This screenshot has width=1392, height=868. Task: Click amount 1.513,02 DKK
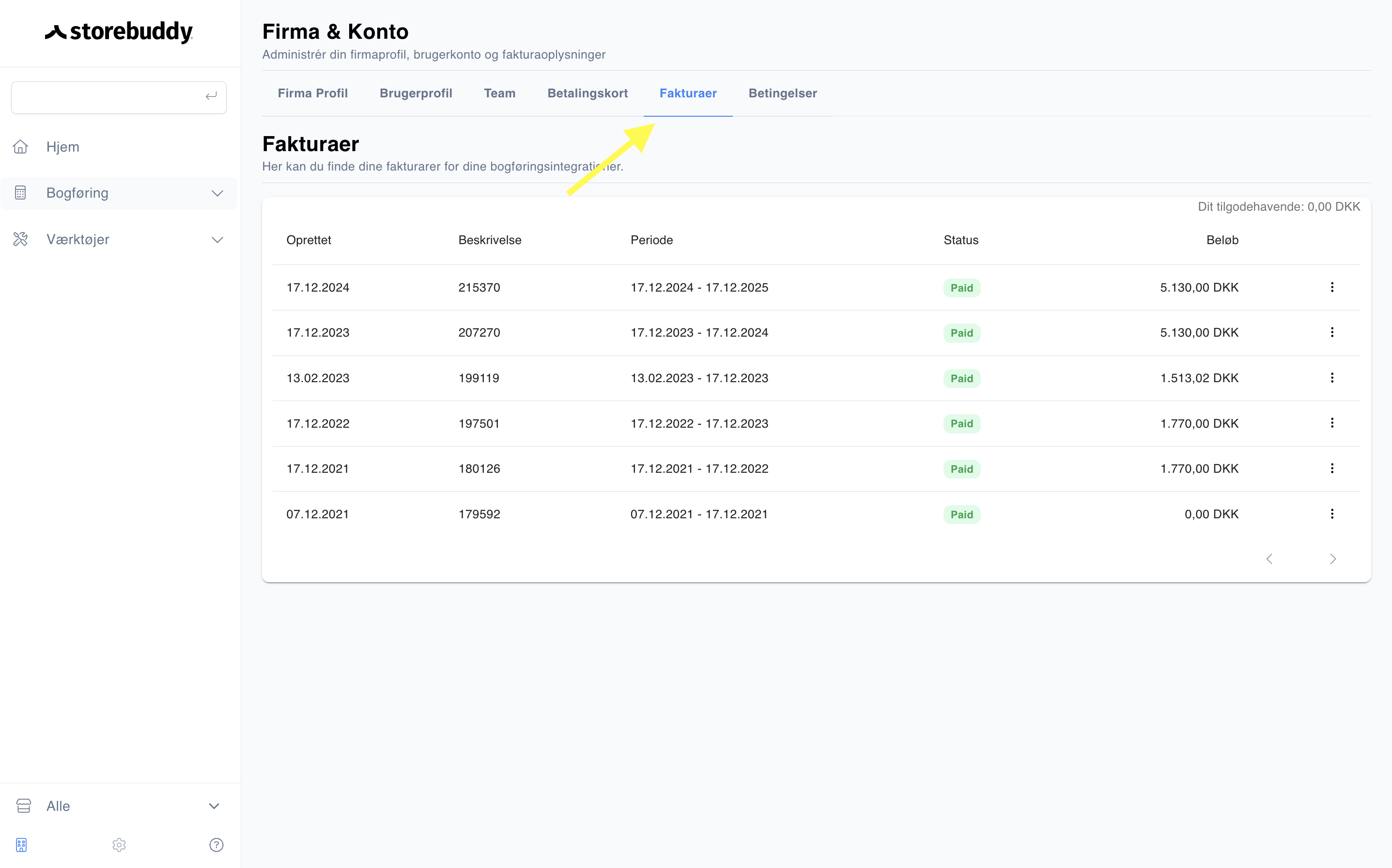[1199, 378]
